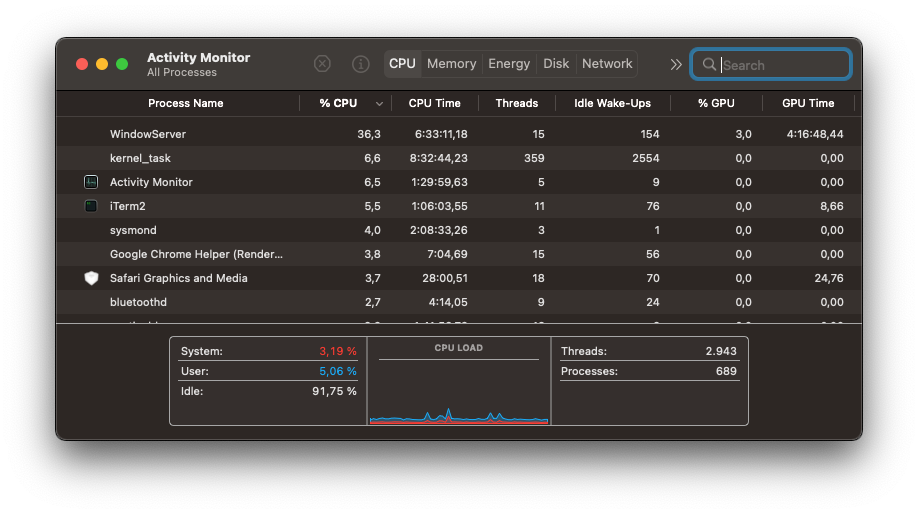Viewport: 918px width, 514px height.
Task: Switch to the Memory tab
Action: click(x=451, y=64)
